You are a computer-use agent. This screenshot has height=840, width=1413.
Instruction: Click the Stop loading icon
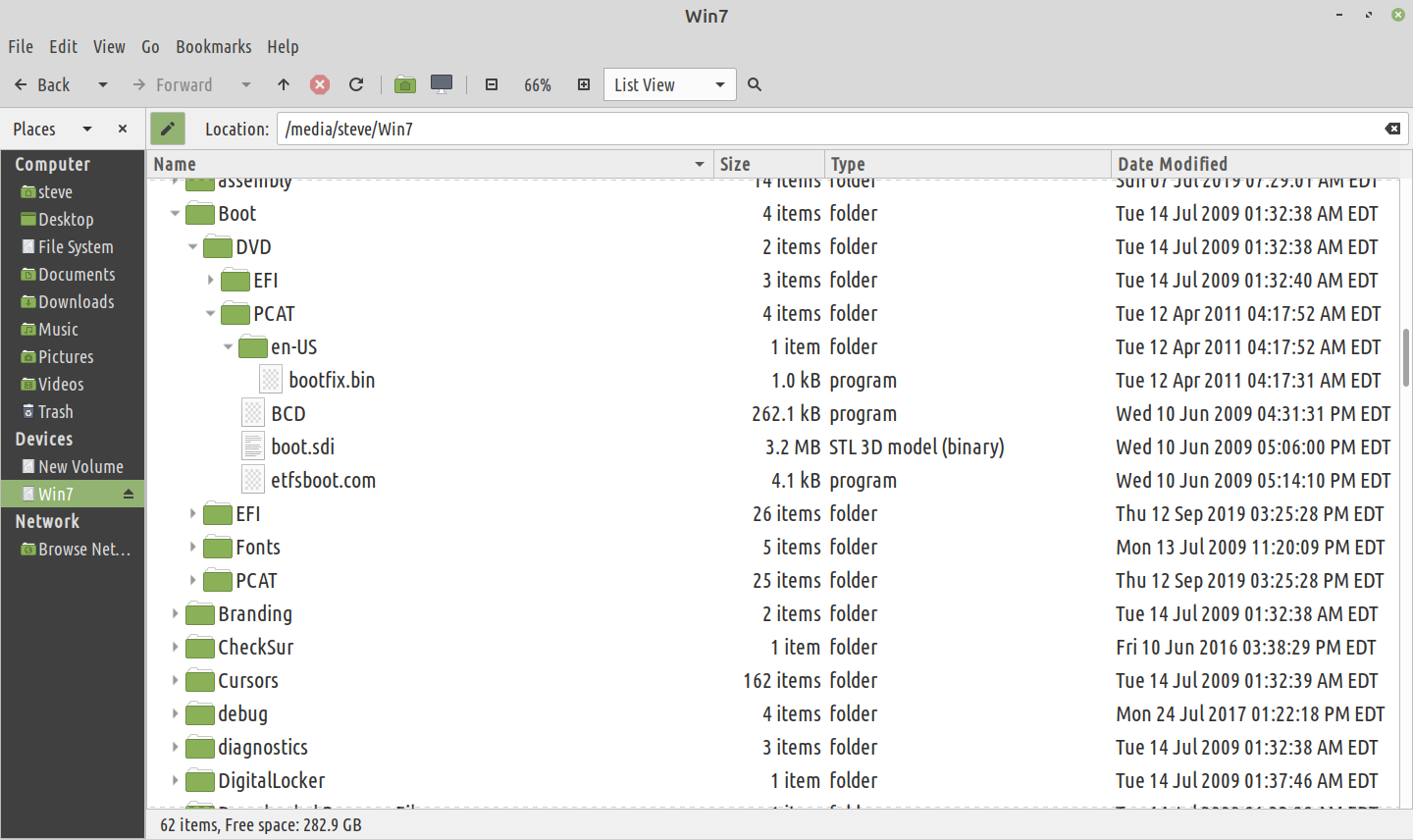tap(320, 85)
